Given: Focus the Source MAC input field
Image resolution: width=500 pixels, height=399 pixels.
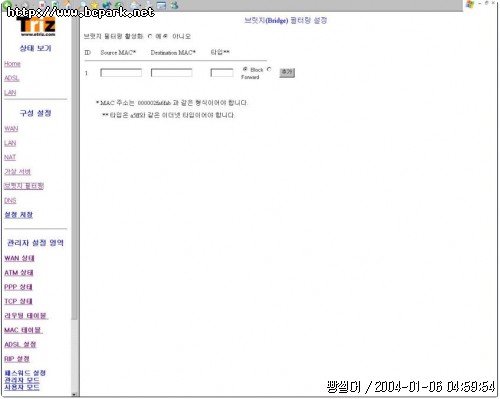Looking at the screenshot, I should tap(121, 73).
